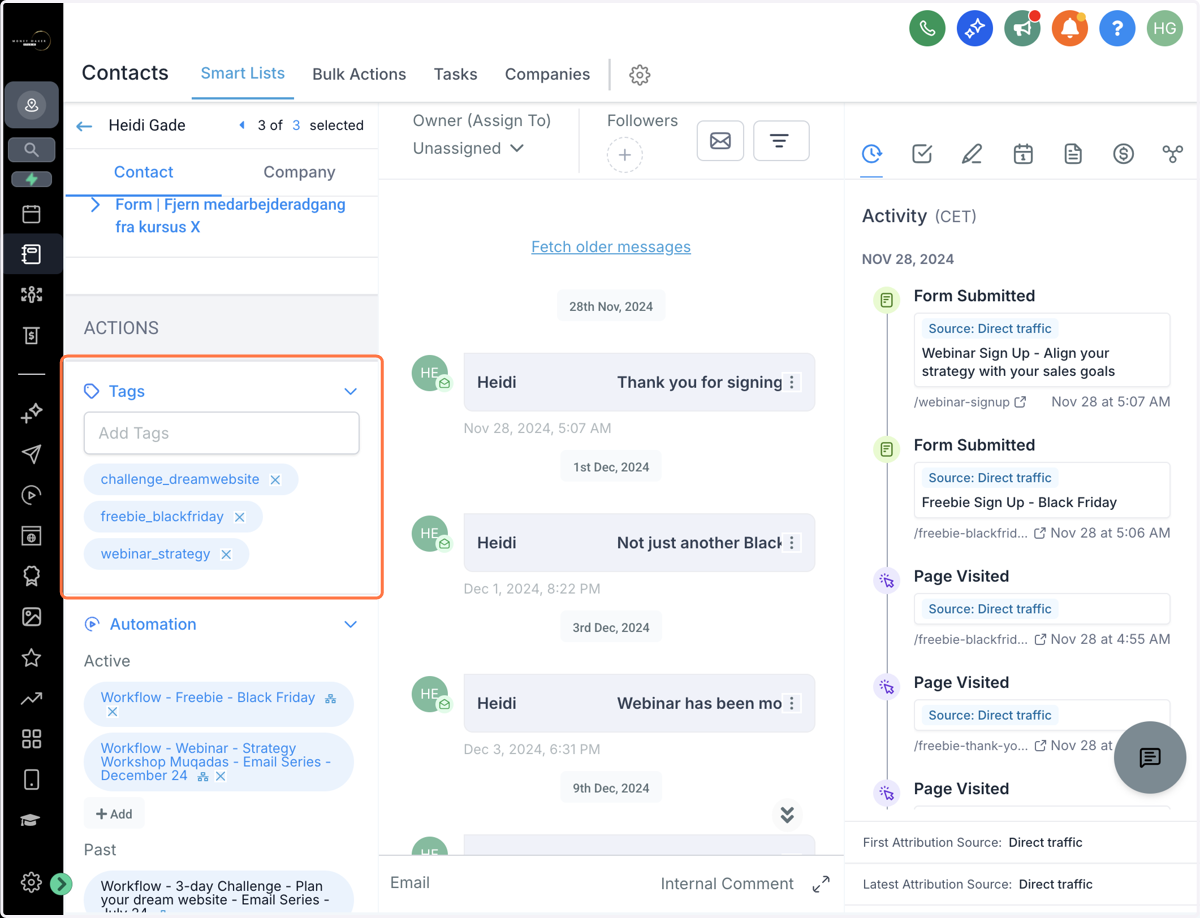This screenshot has height=918, width=1200.
Task: Open the green lightning quick actions icon
Action: 32,180
